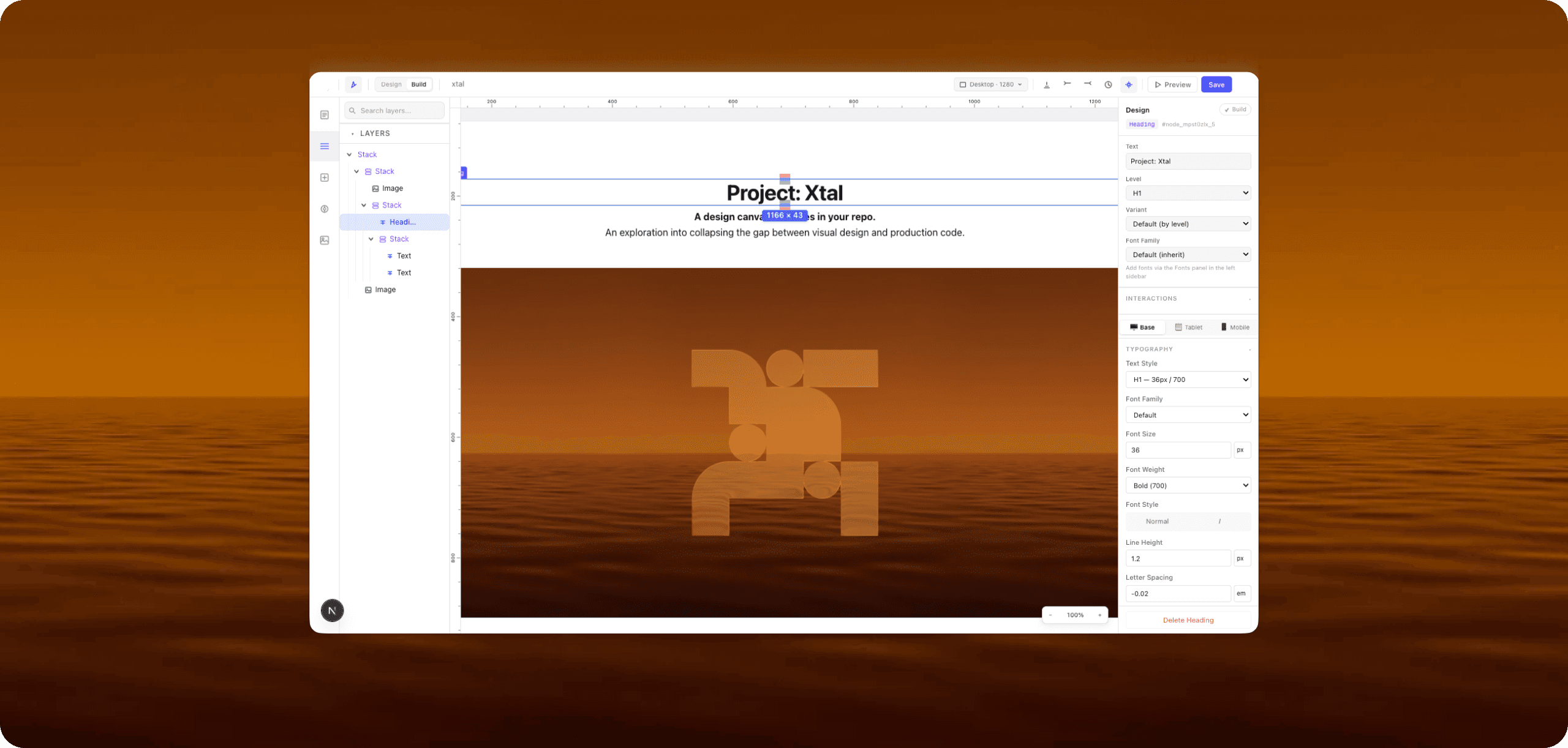Screen dimensions: 1568x748
Task: Click the zoom in plus button
Action: (1100, 615)
